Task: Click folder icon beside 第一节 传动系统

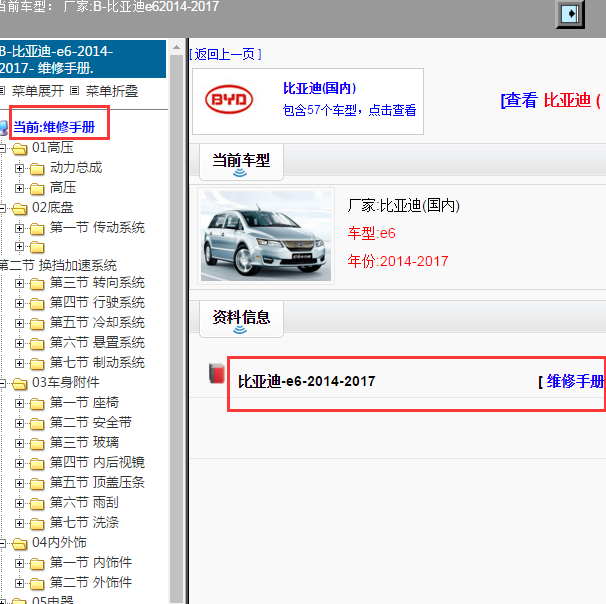Action: 37,229
